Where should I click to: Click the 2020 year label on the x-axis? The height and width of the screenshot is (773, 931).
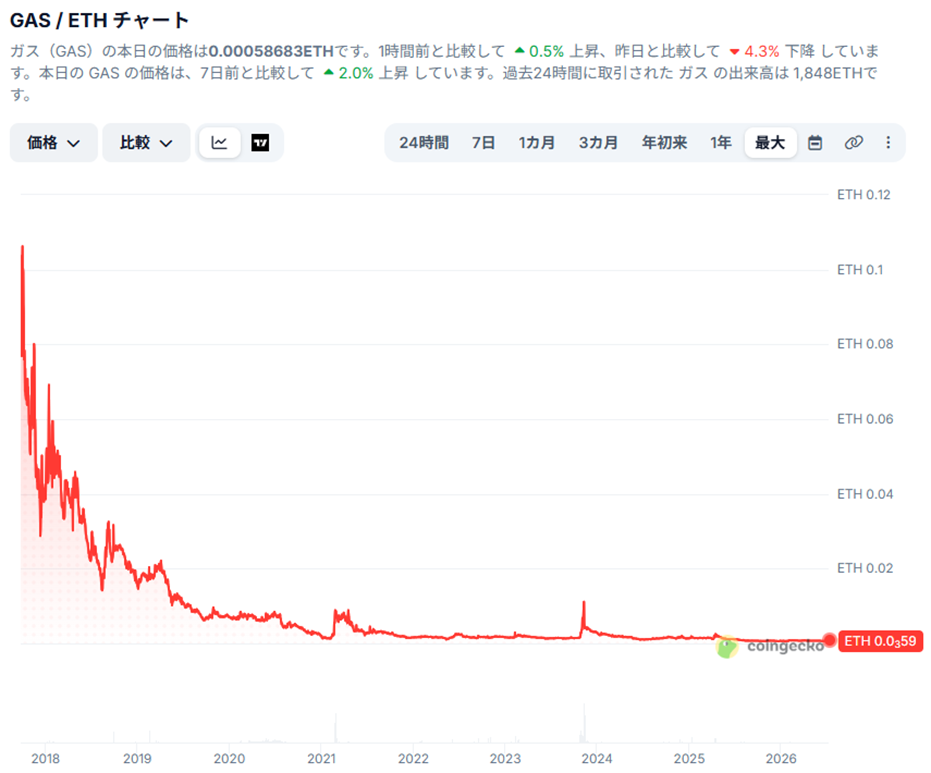click(229, 758)
